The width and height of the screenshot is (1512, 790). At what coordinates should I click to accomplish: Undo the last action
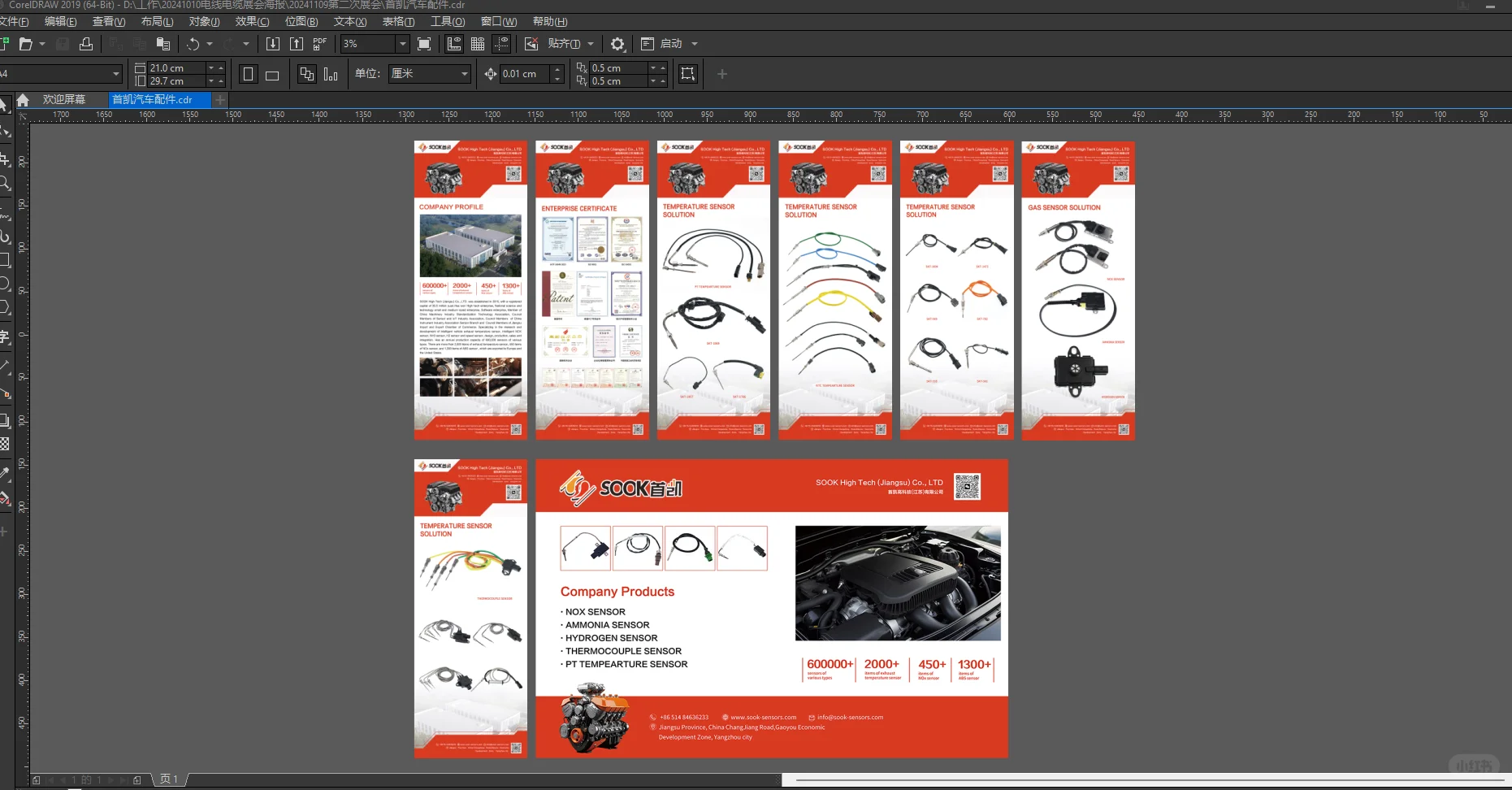coord(193,44)
